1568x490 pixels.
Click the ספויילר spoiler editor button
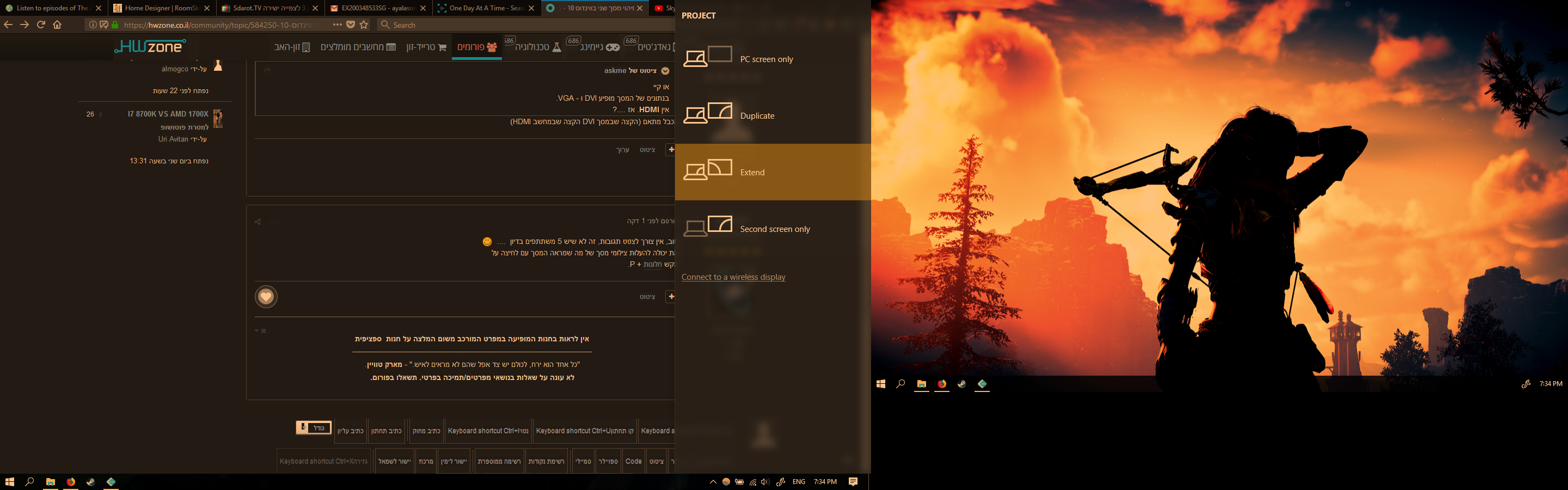608,461
